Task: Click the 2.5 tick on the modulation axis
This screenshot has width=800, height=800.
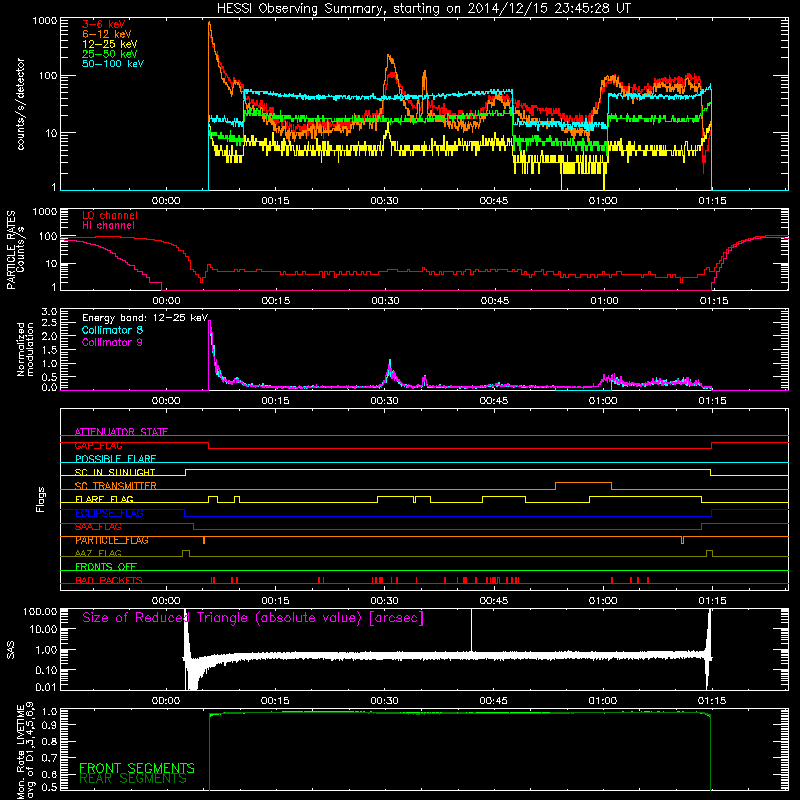Action: pyautogui.click(x=49, y=323)
